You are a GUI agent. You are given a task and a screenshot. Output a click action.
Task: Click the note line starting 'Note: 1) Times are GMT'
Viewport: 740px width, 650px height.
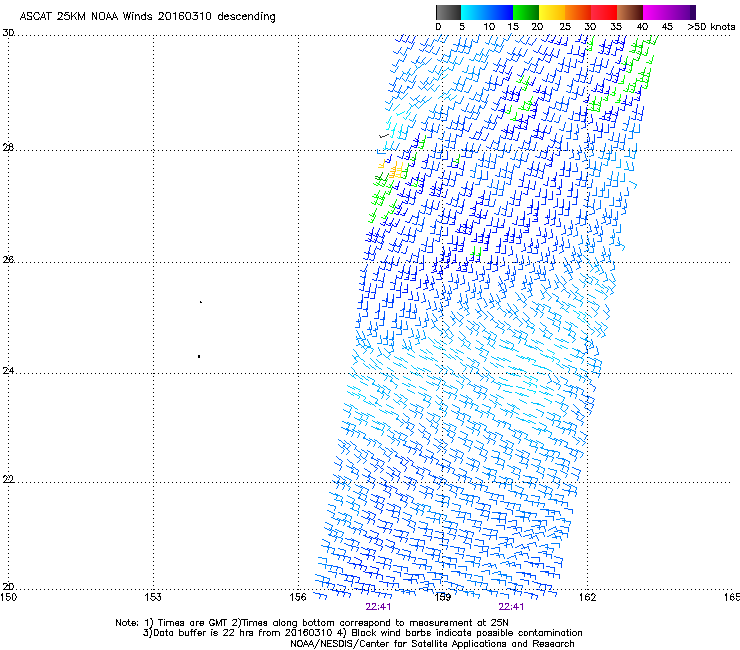point(312,623)
